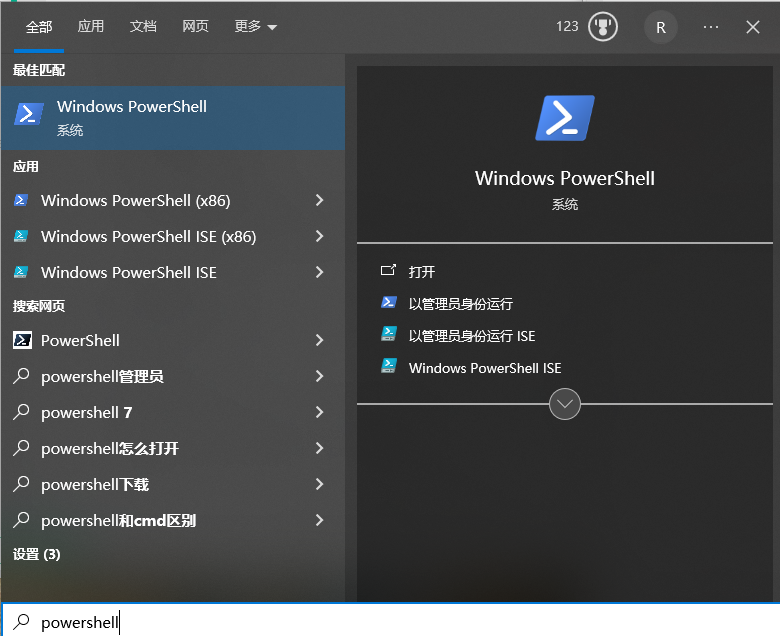Select the powershell怎么打开 suggestion text
This screenshot has height=636, width=780.
pyautogui.click(x=109, y=449)
